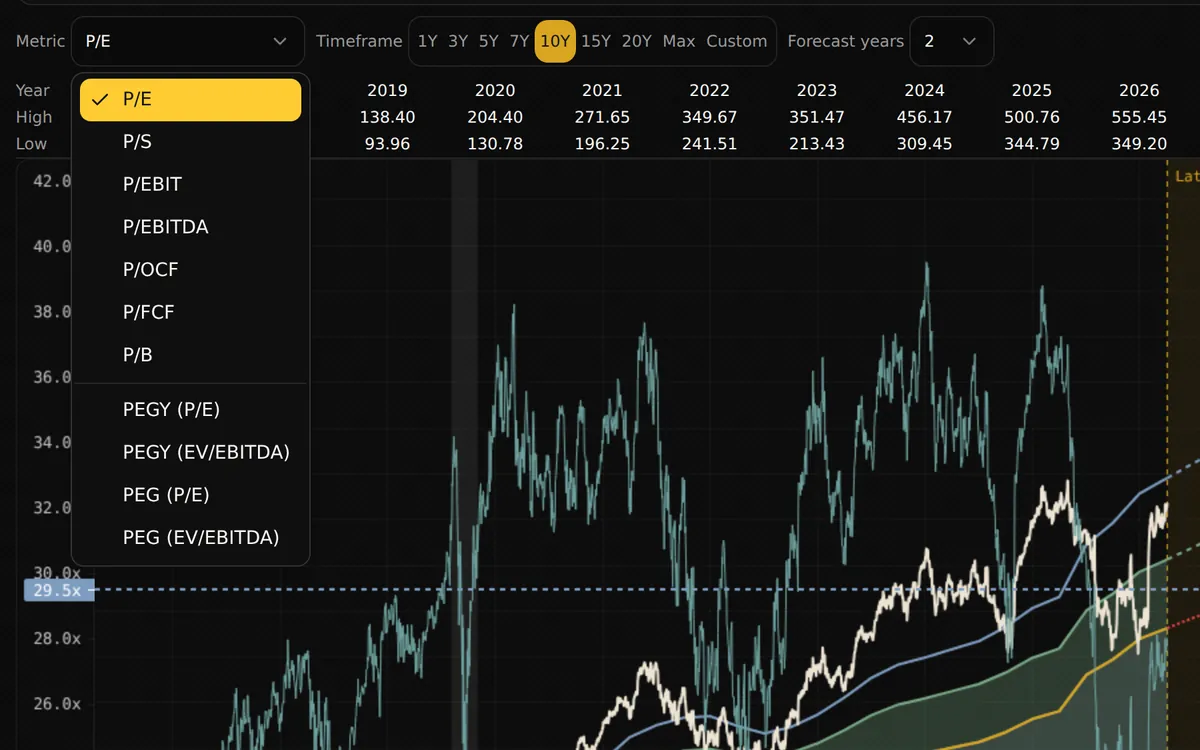
Task: Pick the P/FCF metric
Action: point(191,312)
